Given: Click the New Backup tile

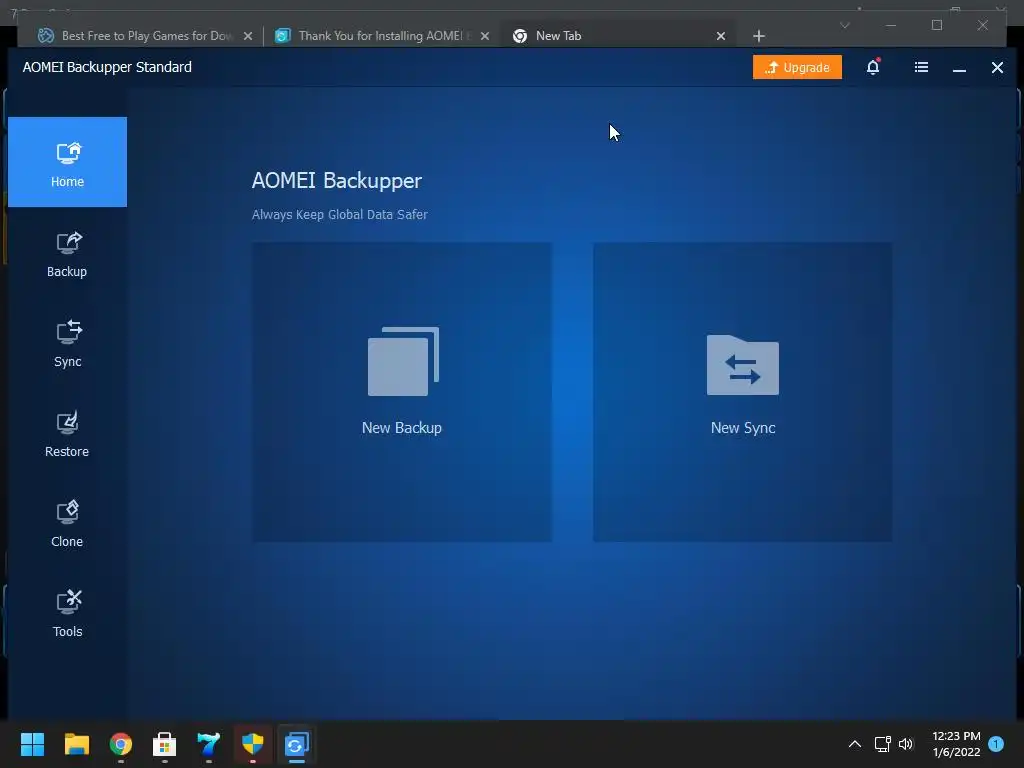Looking at the screenshot, I should pyautogui.click(x=402, y=392).
